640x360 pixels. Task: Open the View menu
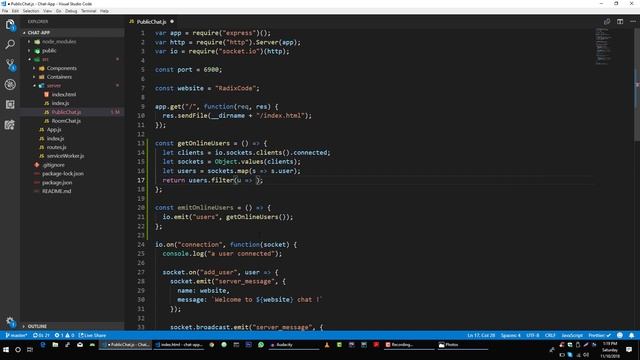tap(48, 11)
